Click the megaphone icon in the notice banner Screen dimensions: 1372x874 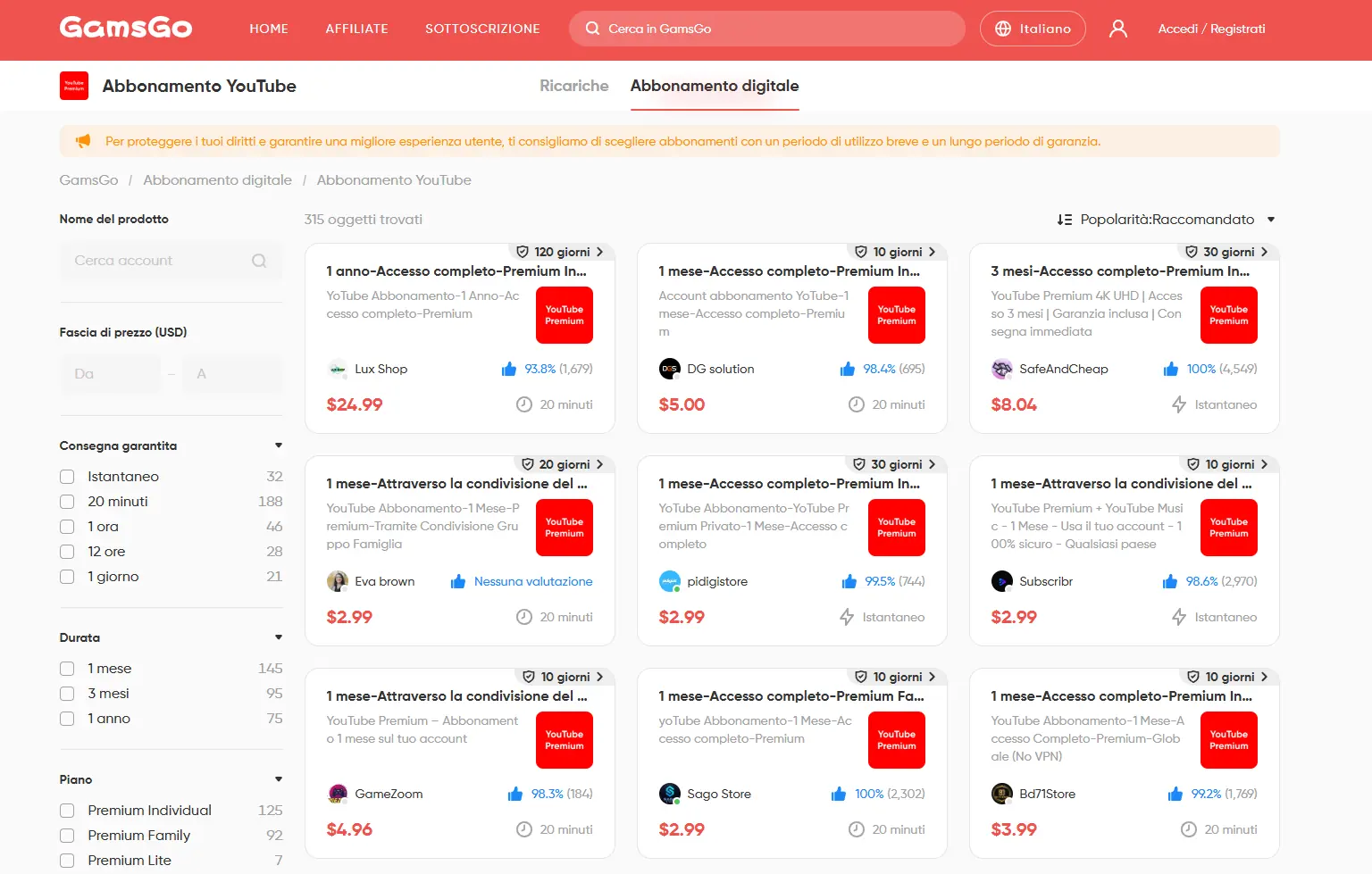[x=83, y=141]
